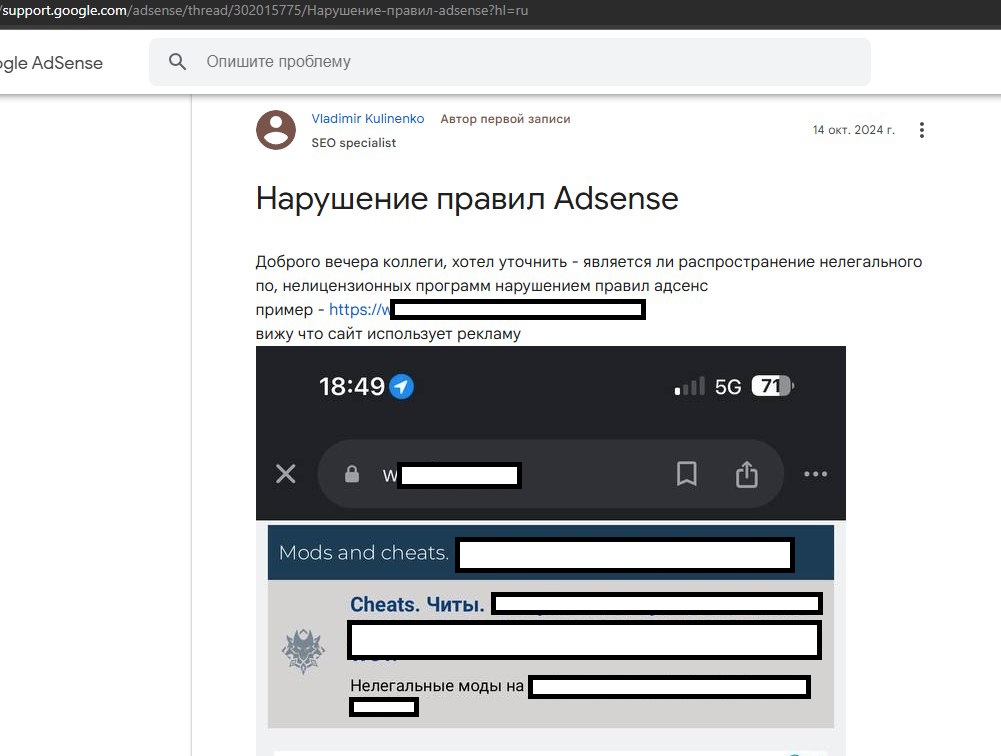Follow the example https link in the post
This screenshot has width=1001, height=756.
(358, 310)
